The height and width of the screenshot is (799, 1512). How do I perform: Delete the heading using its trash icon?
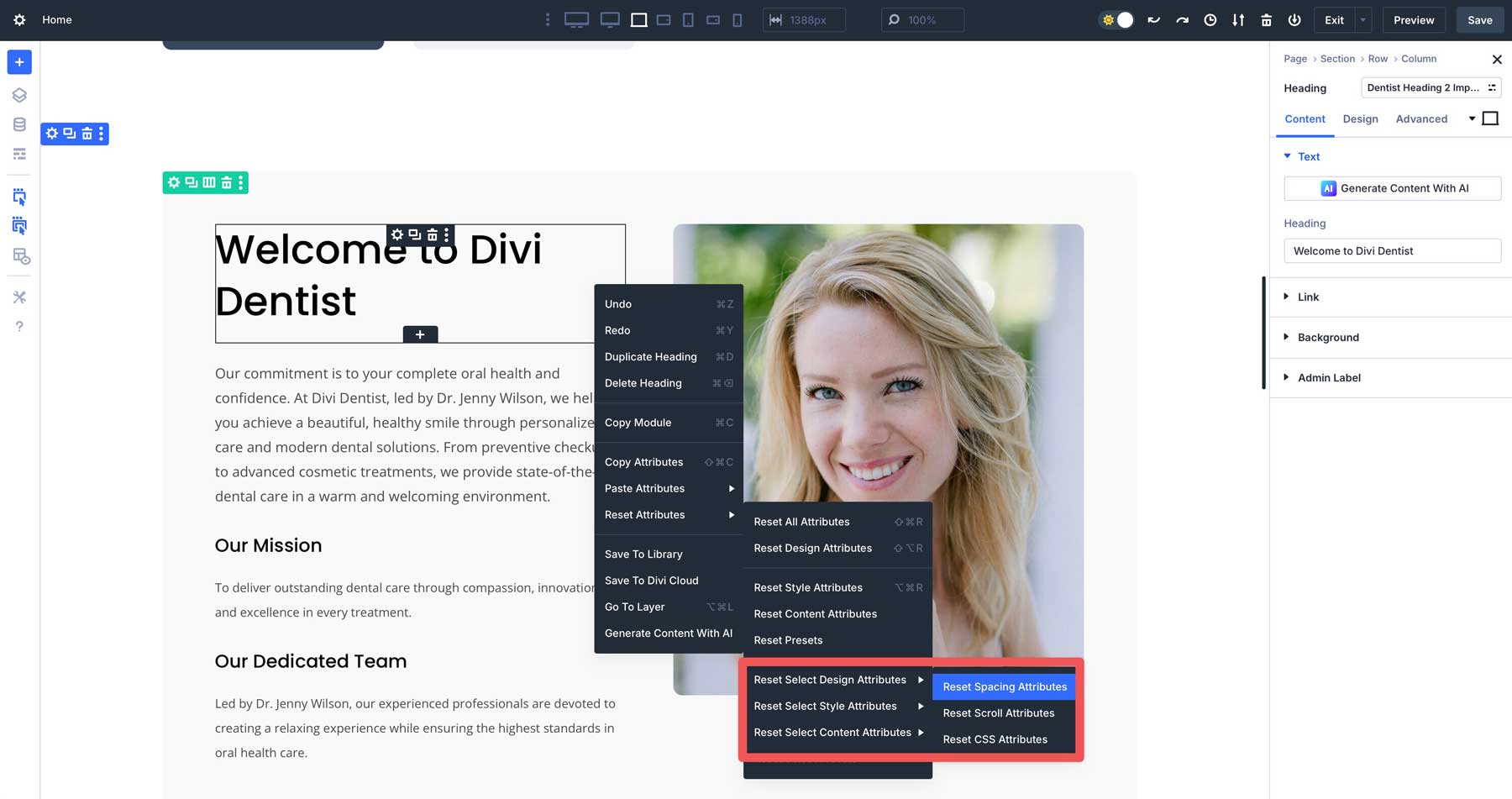tap(431, 235)
